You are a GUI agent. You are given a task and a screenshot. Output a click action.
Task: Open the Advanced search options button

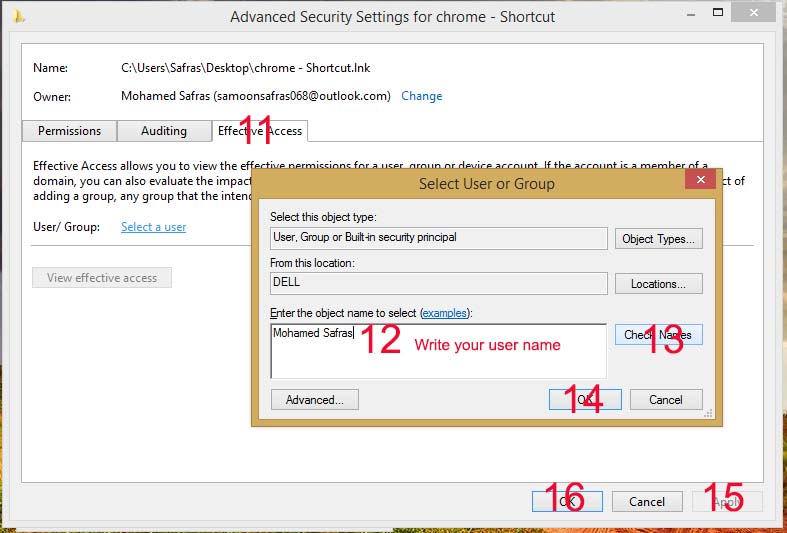coord(314,400)
